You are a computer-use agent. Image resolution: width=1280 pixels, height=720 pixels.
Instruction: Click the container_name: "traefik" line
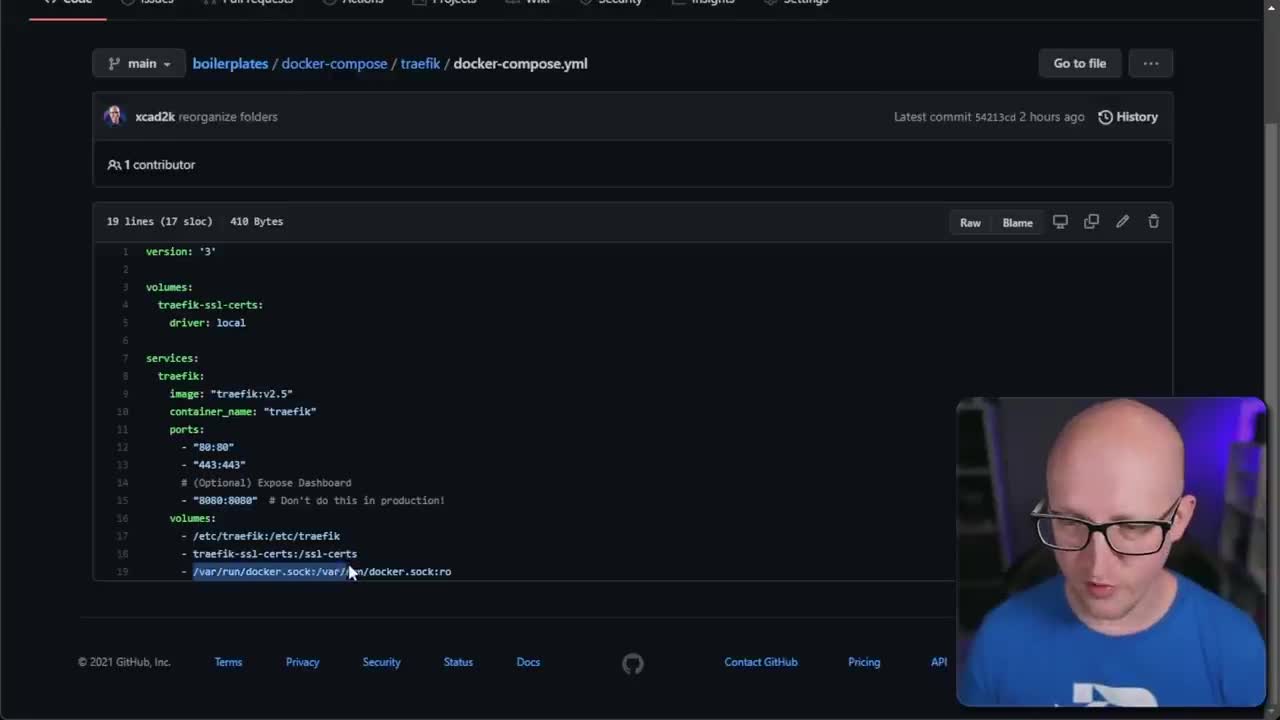pos(242,411)
